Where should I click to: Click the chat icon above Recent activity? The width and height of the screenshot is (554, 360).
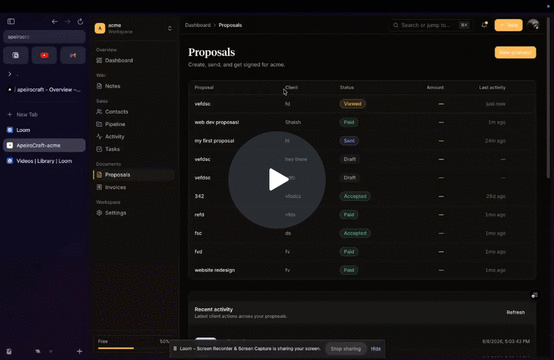tap(535, 295)
